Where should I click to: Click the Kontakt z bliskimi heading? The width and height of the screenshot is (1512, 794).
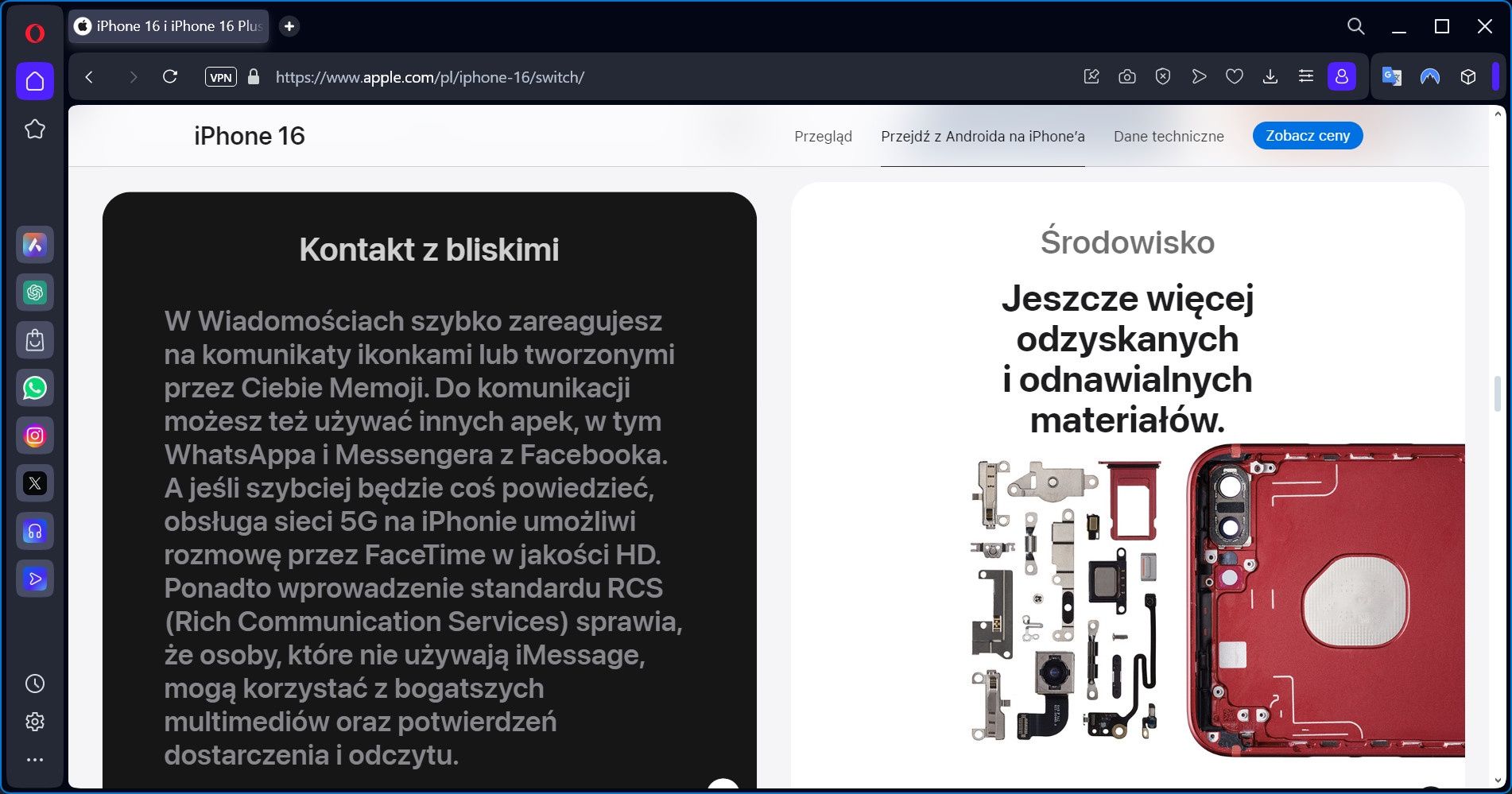click(429, 250)
